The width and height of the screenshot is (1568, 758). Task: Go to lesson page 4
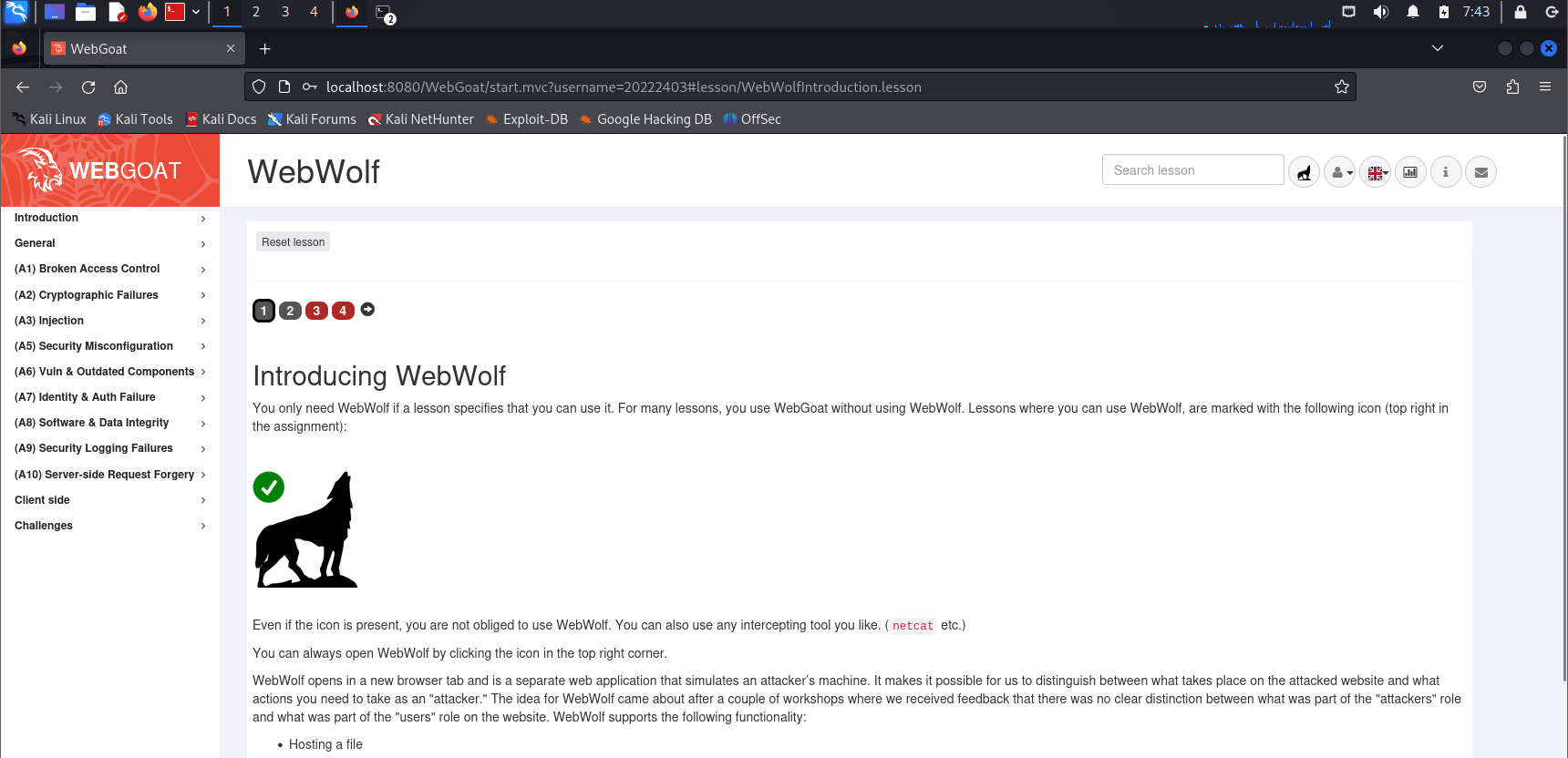(343, 311)
